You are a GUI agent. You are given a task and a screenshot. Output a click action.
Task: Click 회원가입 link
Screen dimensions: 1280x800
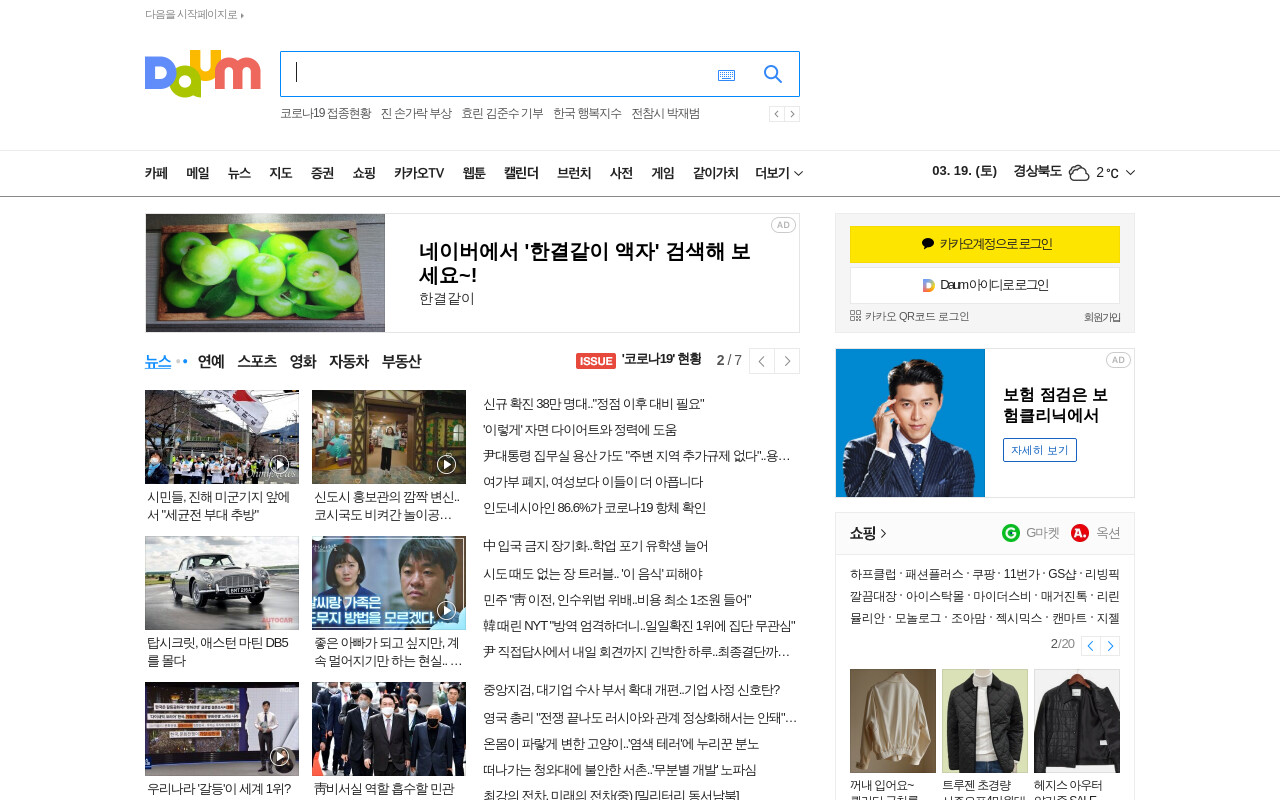1102,317
